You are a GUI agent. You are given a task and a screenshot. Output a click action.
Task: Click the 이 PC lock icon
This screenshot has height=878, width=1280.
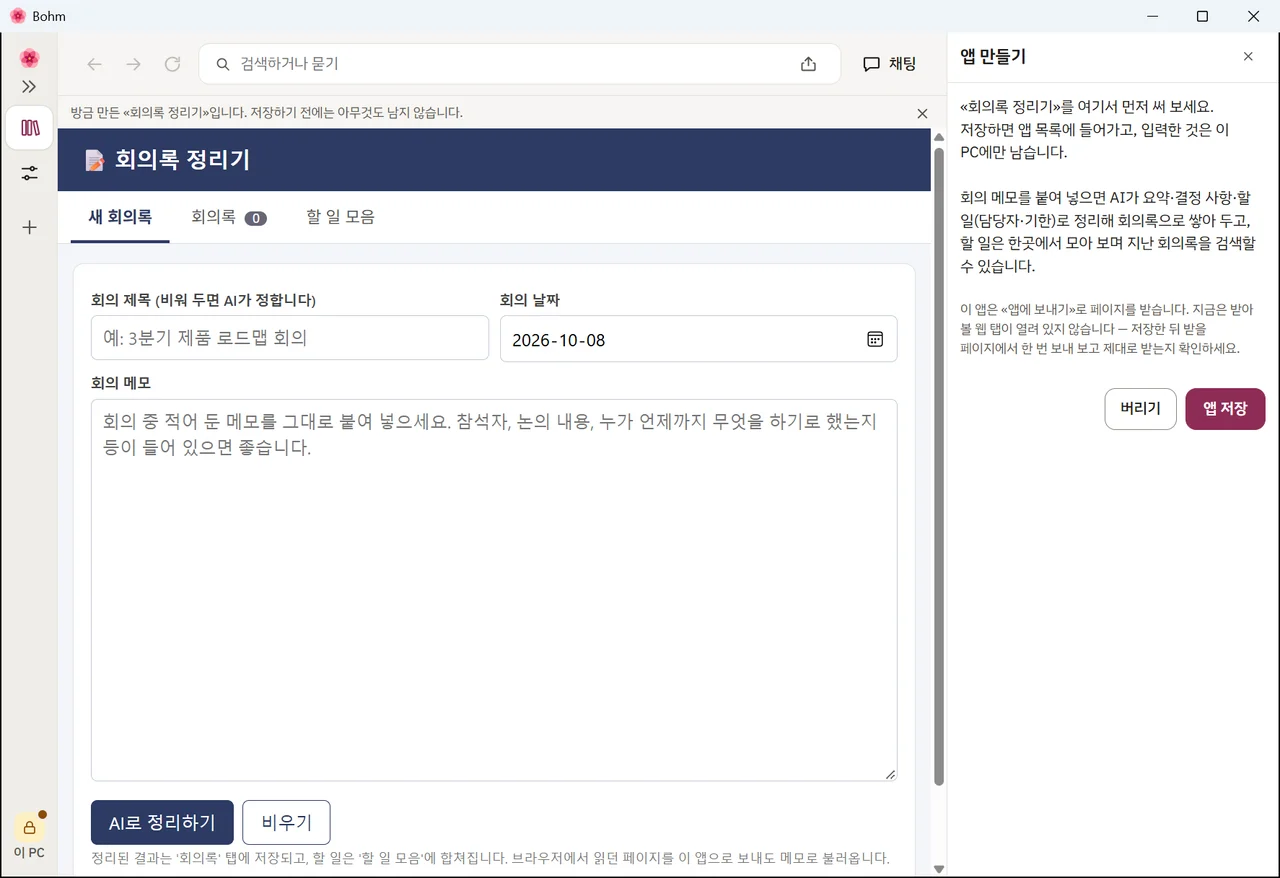point(29,827)
